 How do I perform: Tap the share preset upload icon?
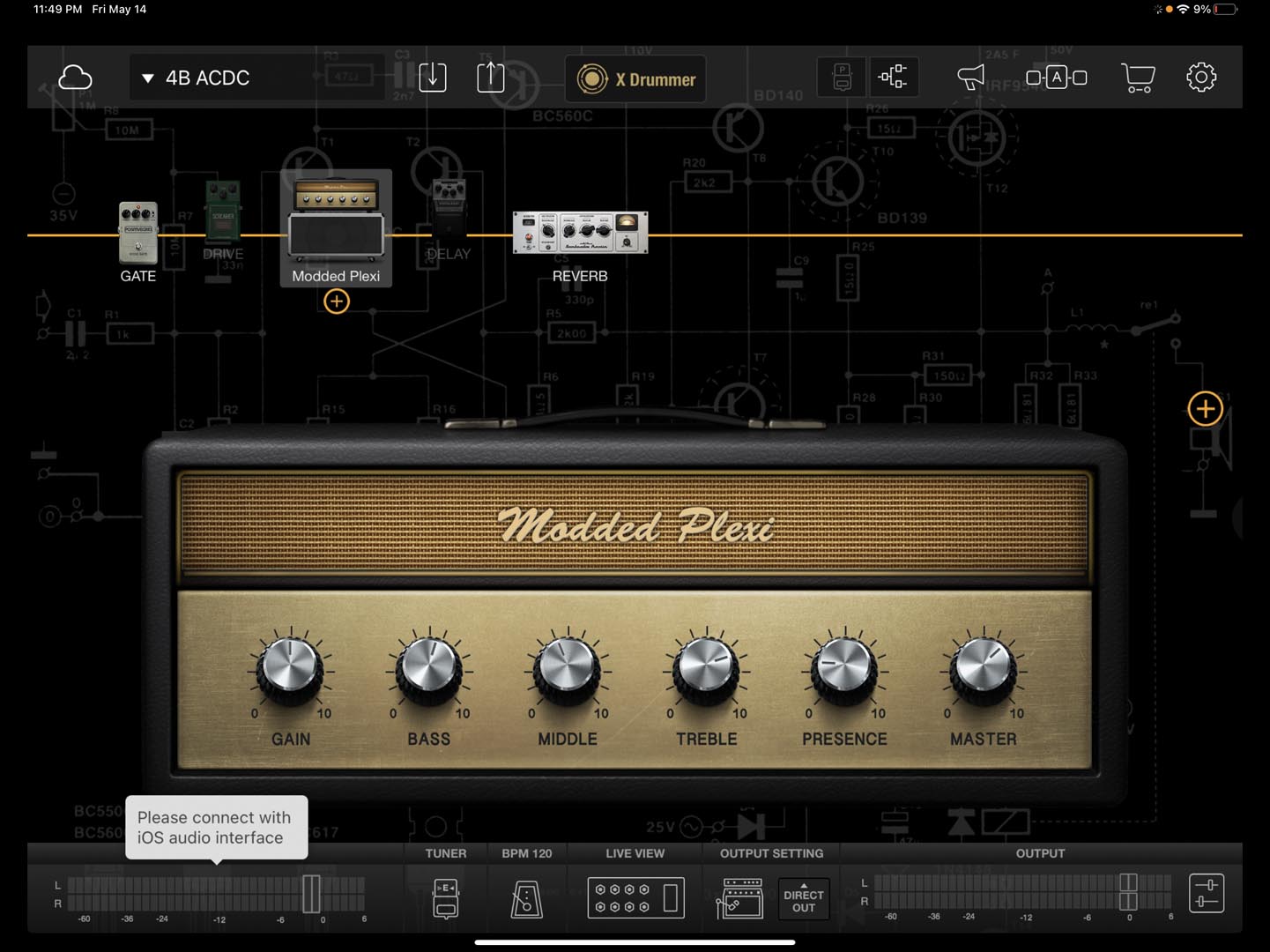(x=491, y=78)
